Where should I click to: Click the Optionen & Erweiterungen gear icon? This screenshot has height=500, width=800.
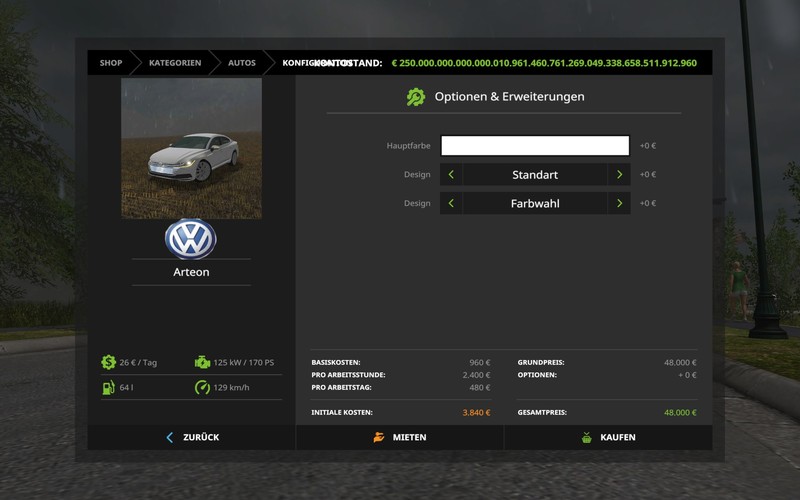pyautogui.click(x=416, y=97)
